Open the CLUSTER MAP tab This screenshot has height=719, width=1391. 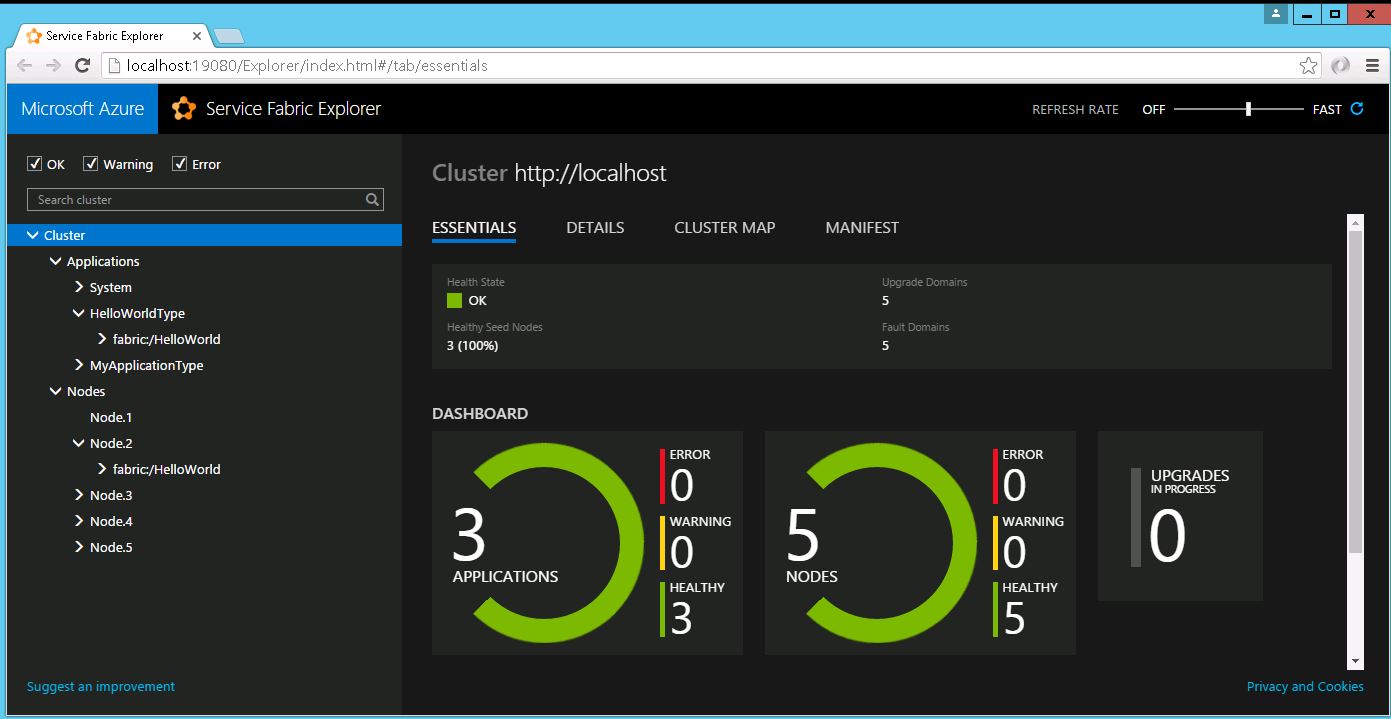click(725, 228)
